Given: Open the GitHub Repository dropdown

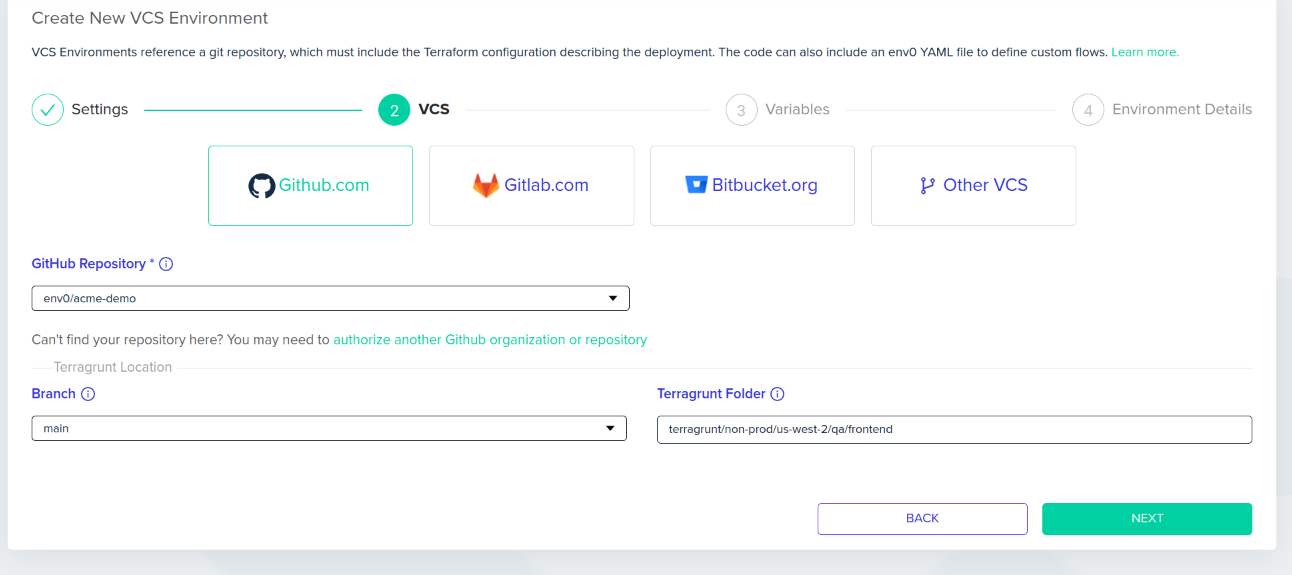Looking at the screenshot, I should 331,298.
